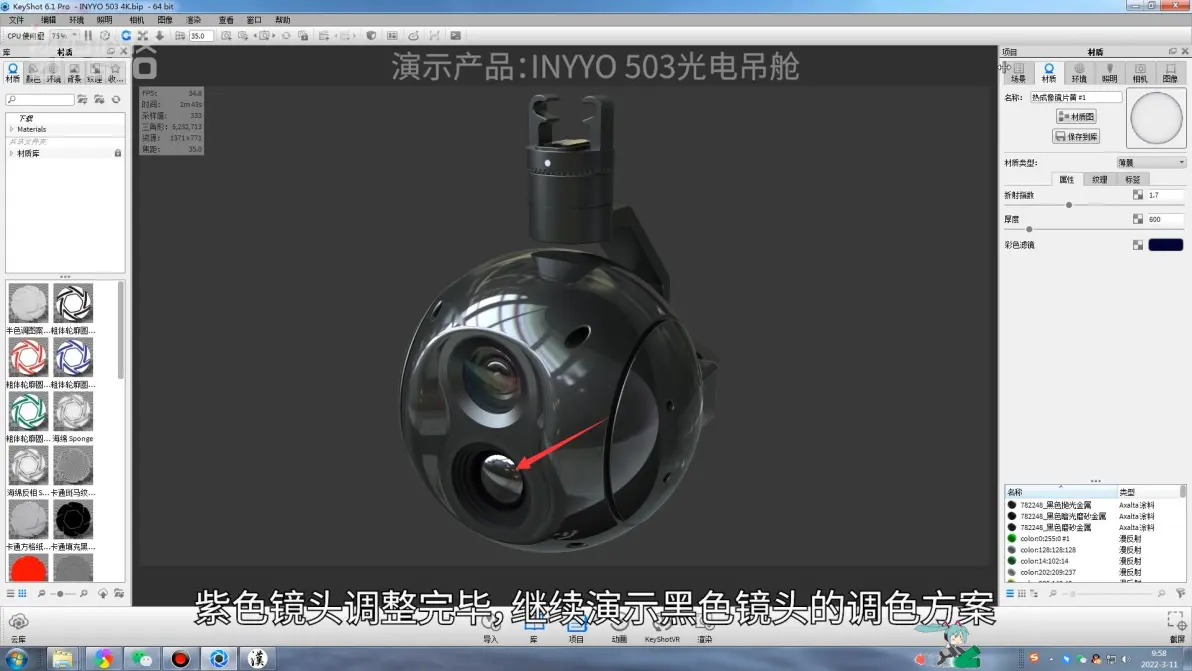The height and width of the screenshot is (671, 1192).
Task: Click the crossed-arrows icon in top toolbar
Action: pyautogui.click(x=142, y=36)
